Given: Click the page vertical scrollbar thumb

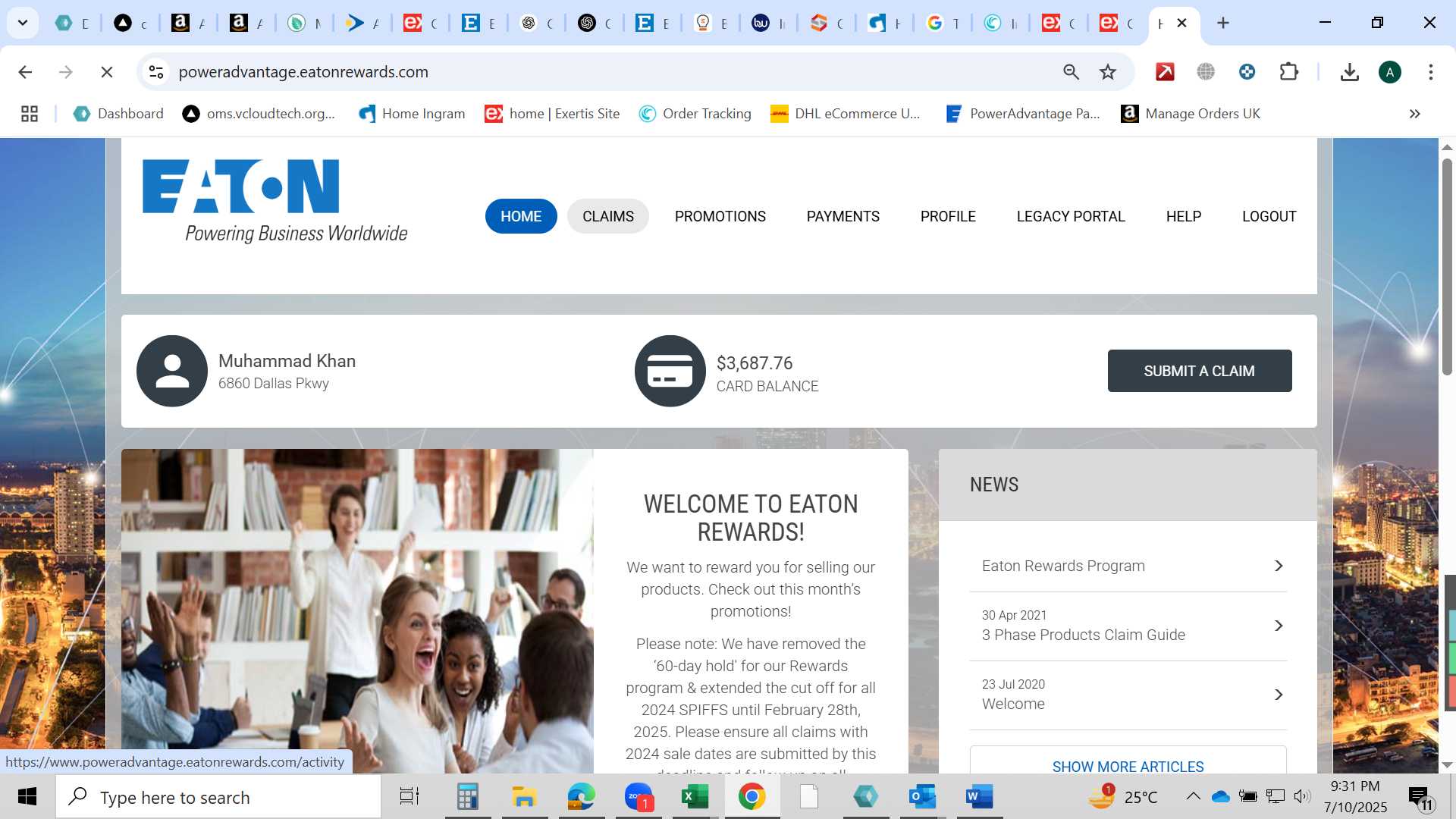Looking at the screenshot, I should pyautogui.click(x=1447, y=265).
